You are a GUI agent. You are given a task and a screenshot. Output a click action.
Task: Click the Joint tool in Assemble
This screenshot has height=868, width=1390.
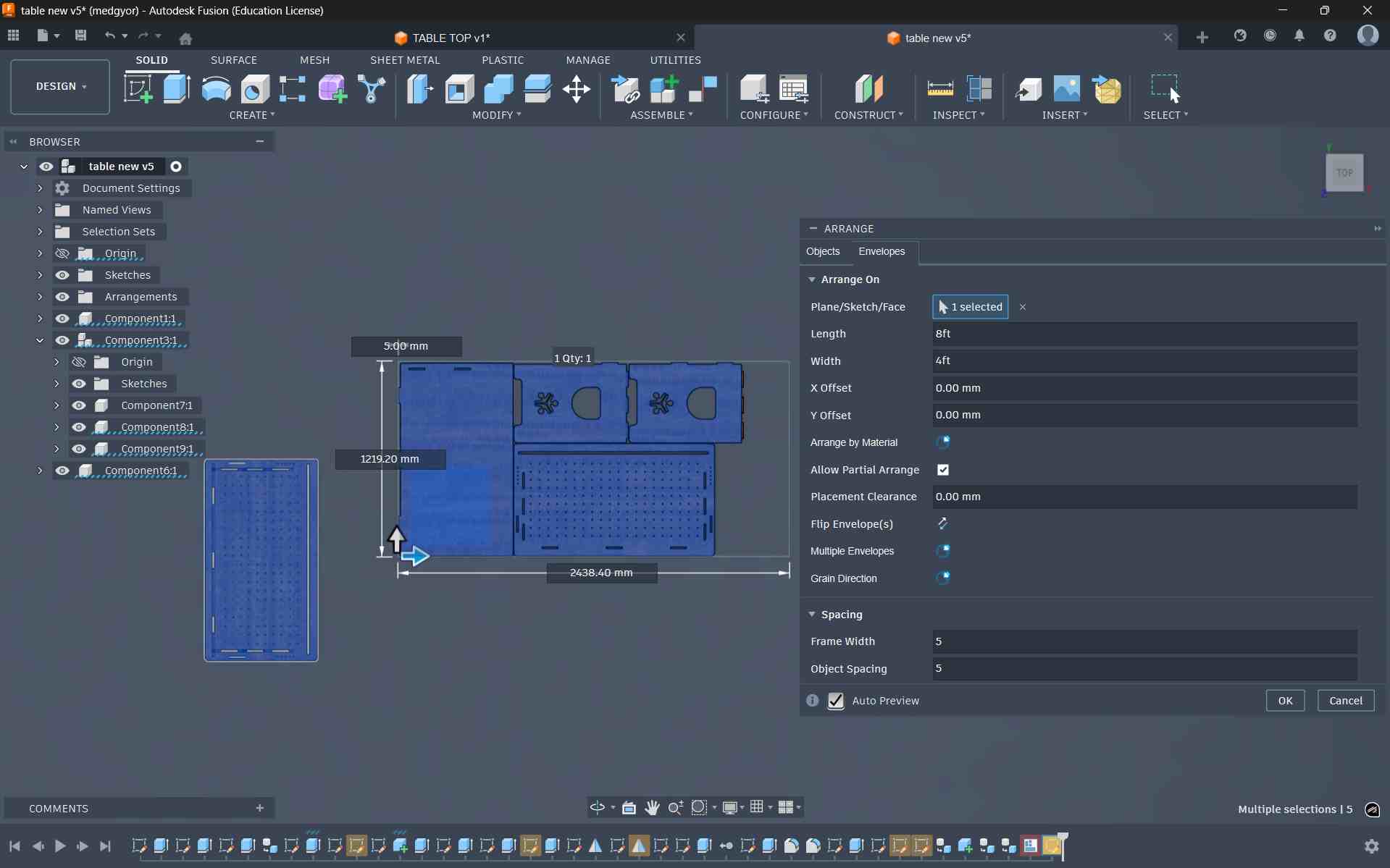point(703,89)
